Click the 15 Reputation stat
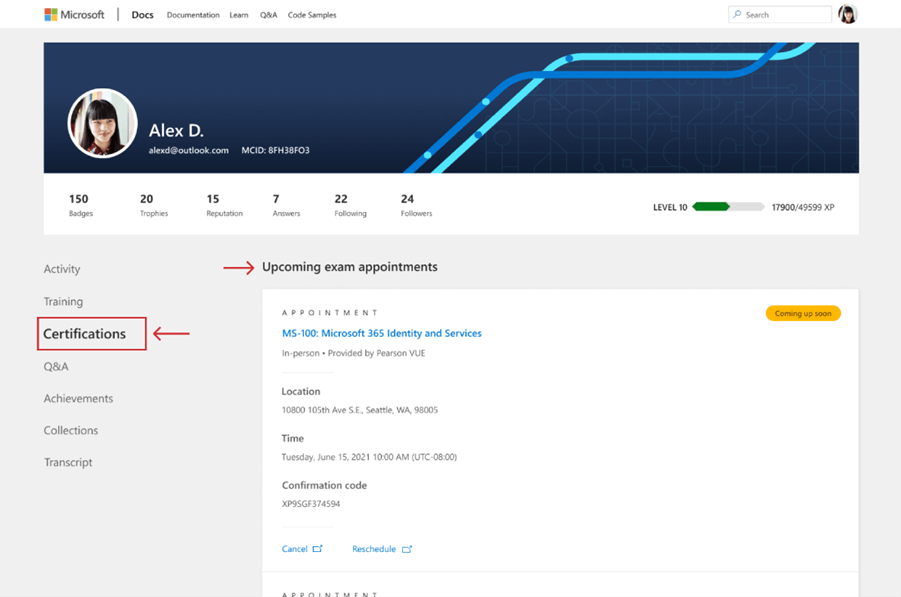Viewport: 901px width, 597px height. coord(224,205)
